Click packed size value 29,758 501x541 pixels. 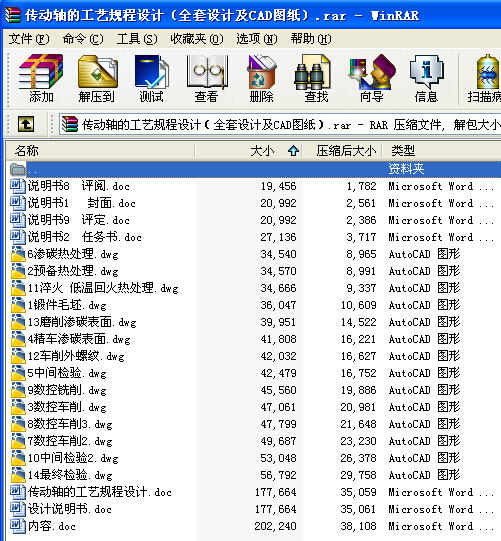(358, 475)
